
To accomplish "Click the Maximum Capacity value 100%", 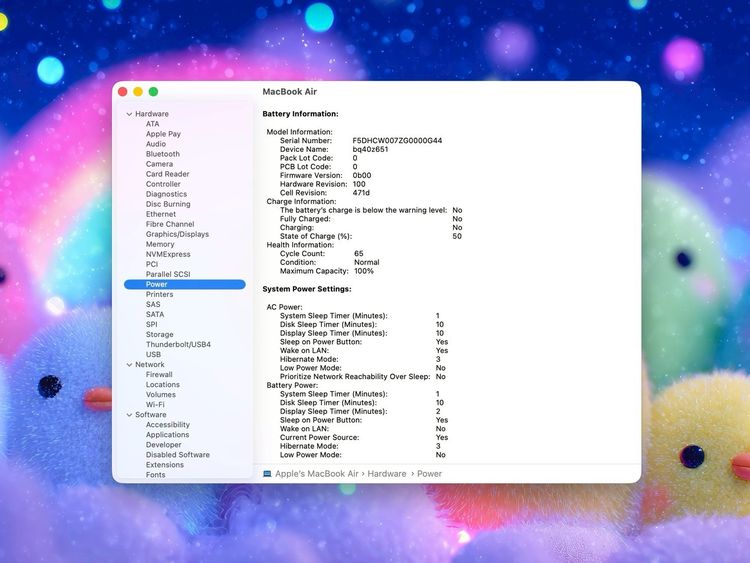I will 364,271.
